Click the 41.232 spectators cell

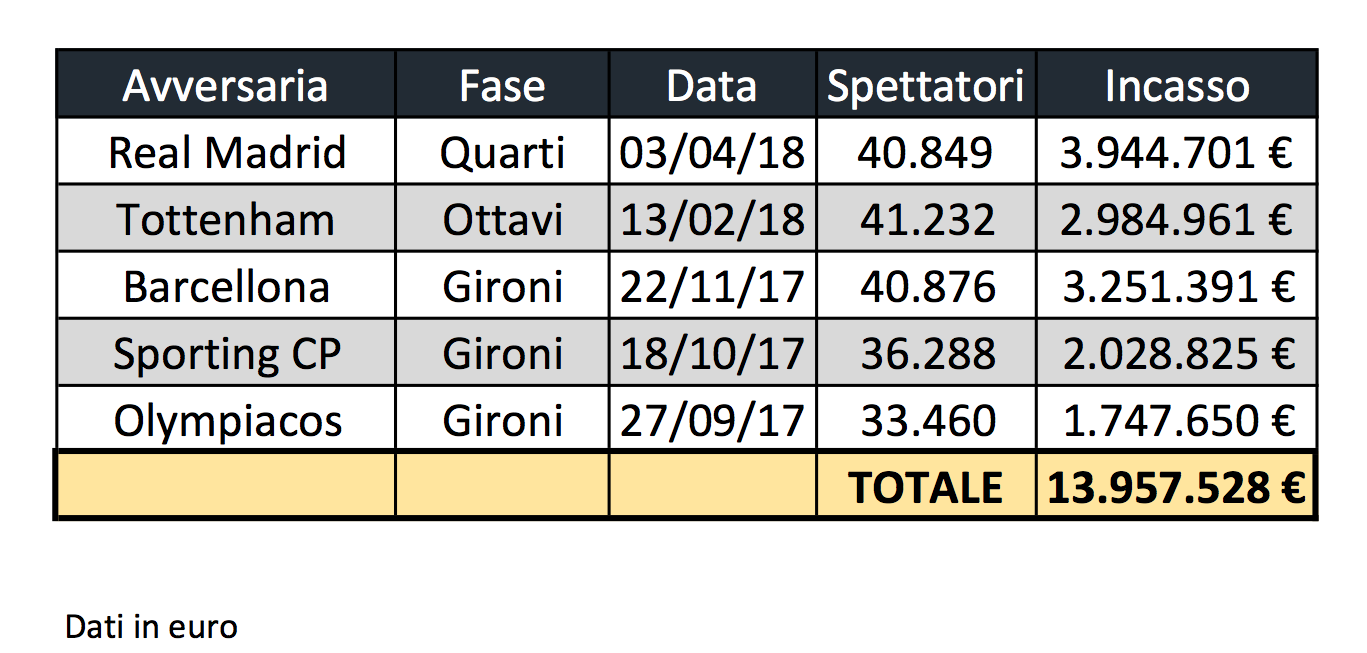pyautogui.click(x=926, y=219)
